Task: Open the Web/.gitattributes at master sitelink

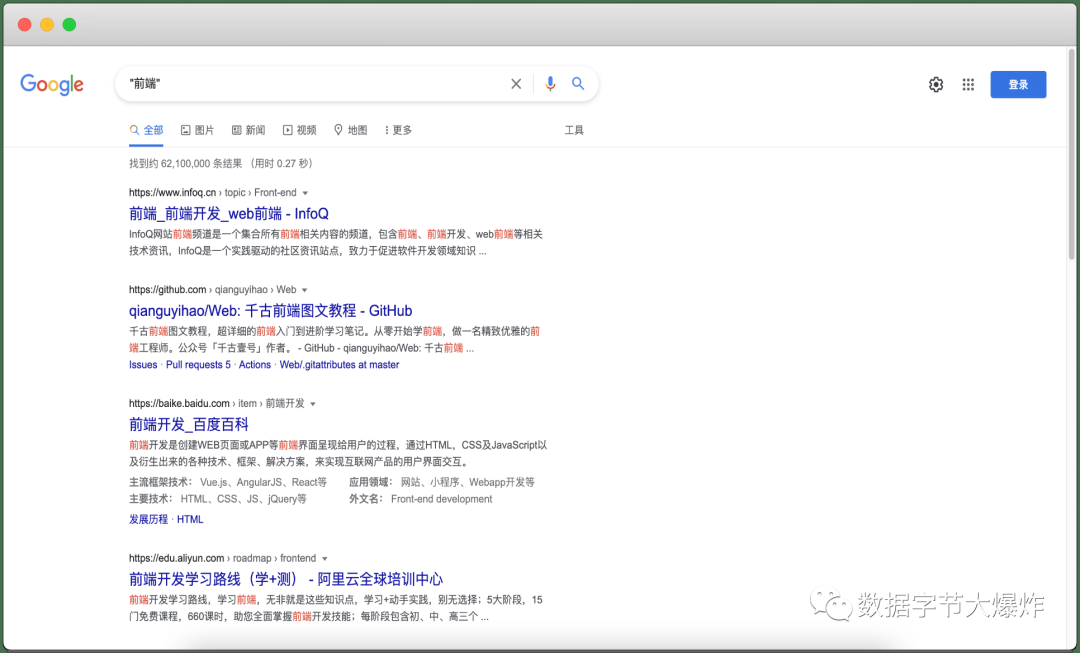Action: coord(340,364)
